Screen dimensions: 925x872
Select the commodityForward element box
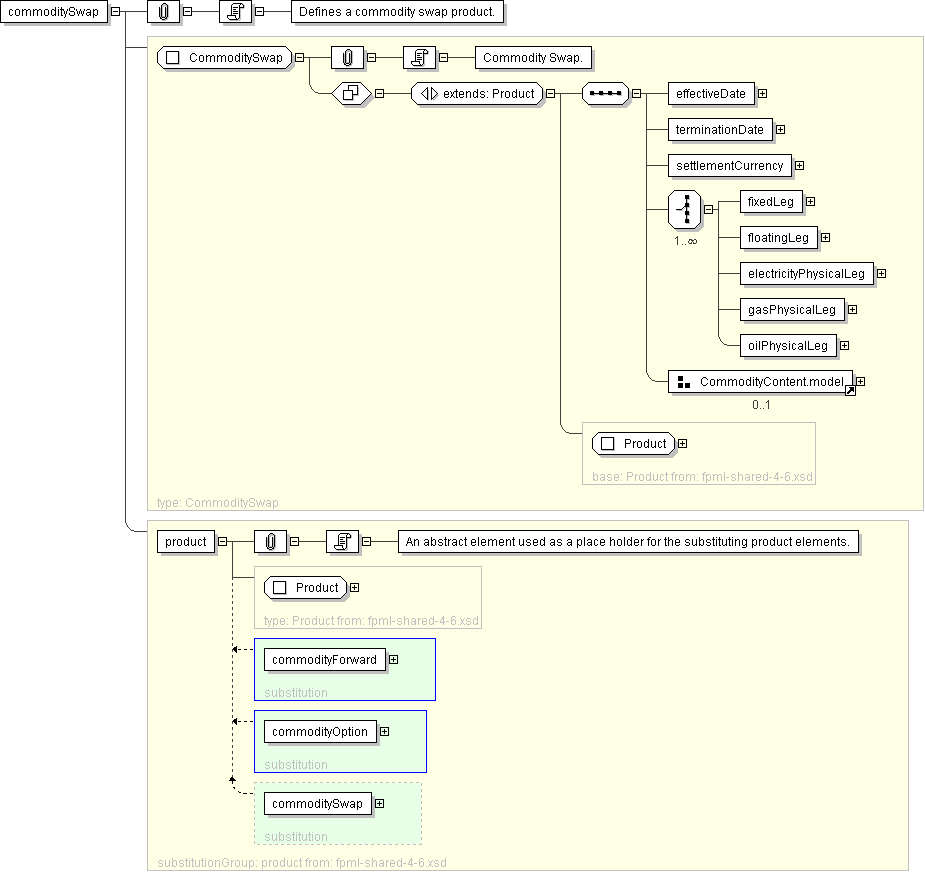[324, 660]
